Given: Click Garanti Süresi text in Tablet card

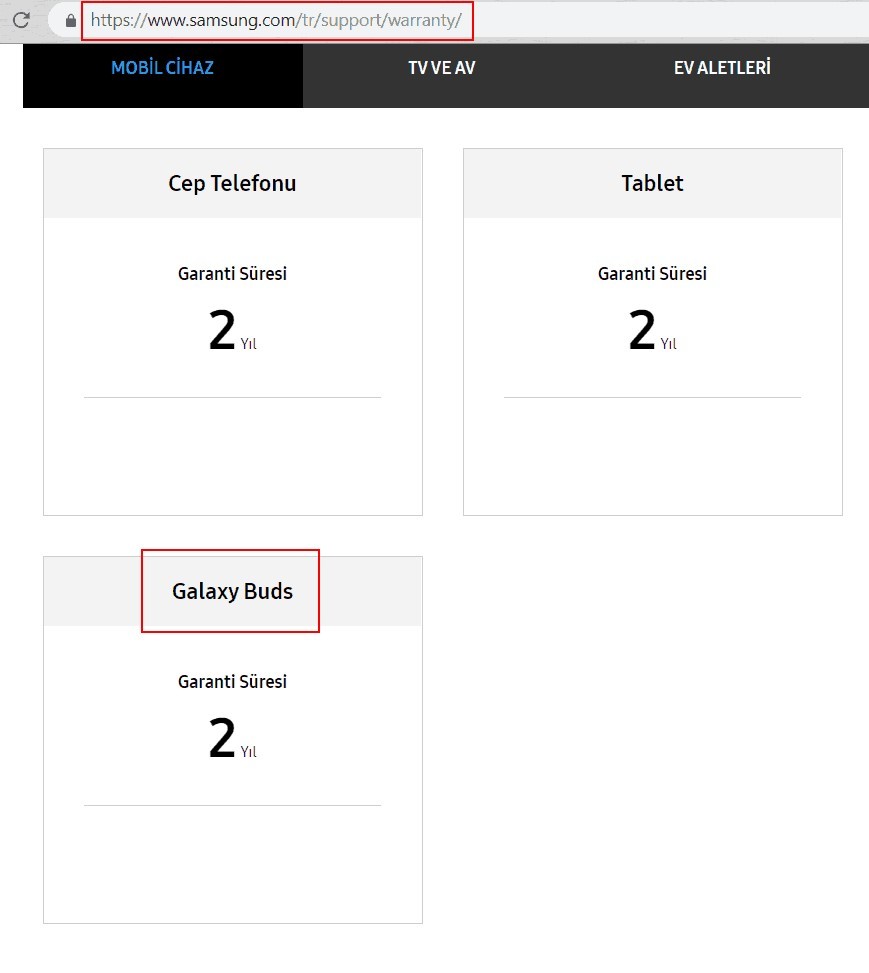Looking at the screenshot, I should [x=652, y=274].
